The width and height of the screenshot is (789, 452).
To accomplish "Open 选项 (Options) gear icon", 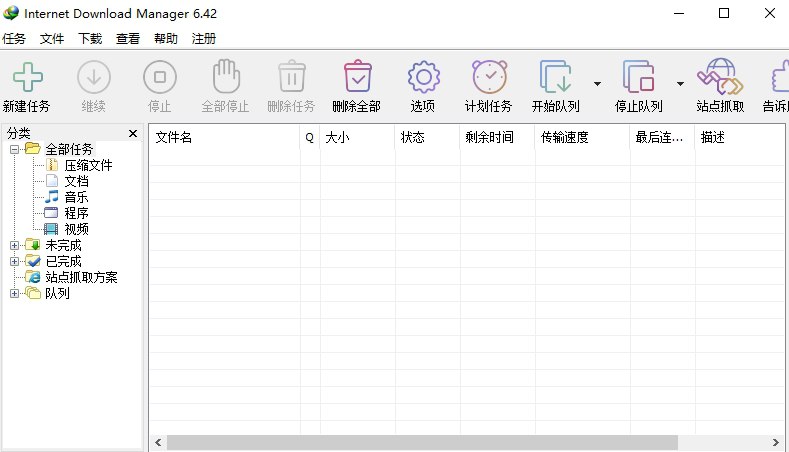I will tap(423, 78).
